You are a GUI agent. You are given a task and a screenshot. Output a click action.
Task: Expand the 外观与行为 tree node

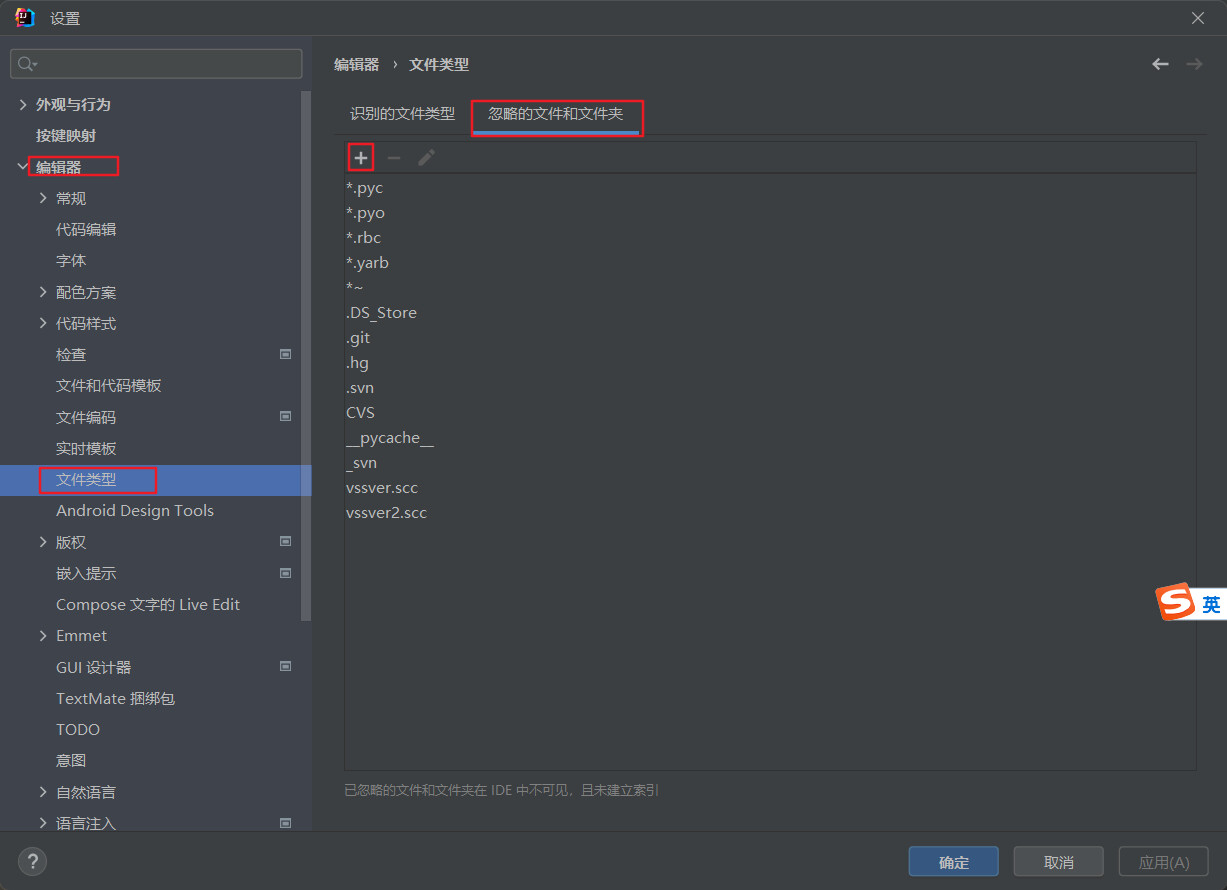coord(23,104)
